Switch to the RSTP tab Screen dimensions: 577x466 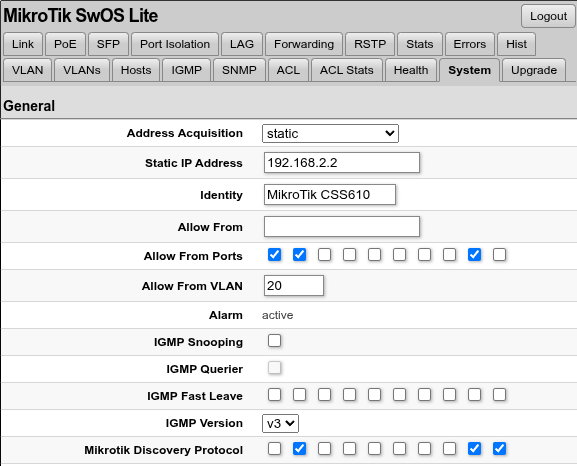coord(370,44)
